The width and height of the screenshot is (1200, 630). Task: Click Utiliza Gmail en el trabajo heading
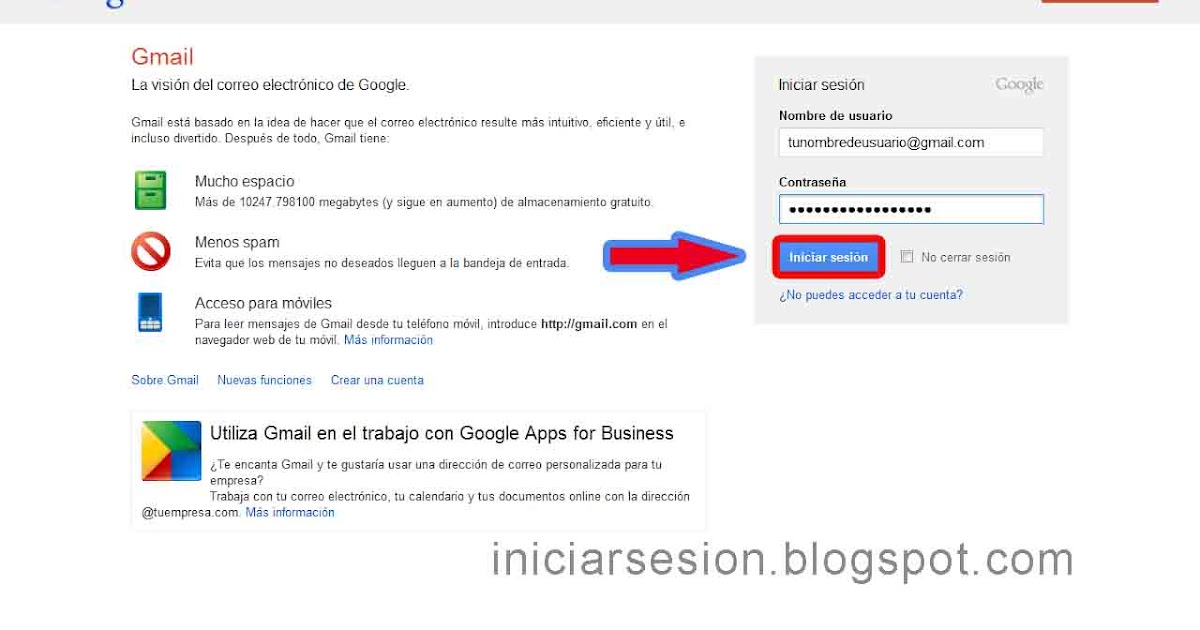click(442, 433)
